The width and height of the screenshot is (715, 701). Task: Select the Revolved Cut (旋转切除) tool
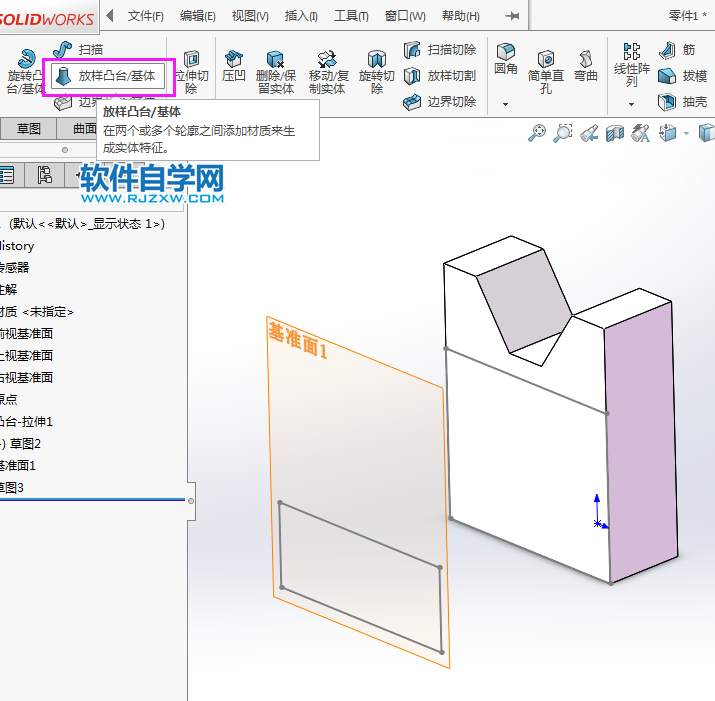tap(376, 72)
